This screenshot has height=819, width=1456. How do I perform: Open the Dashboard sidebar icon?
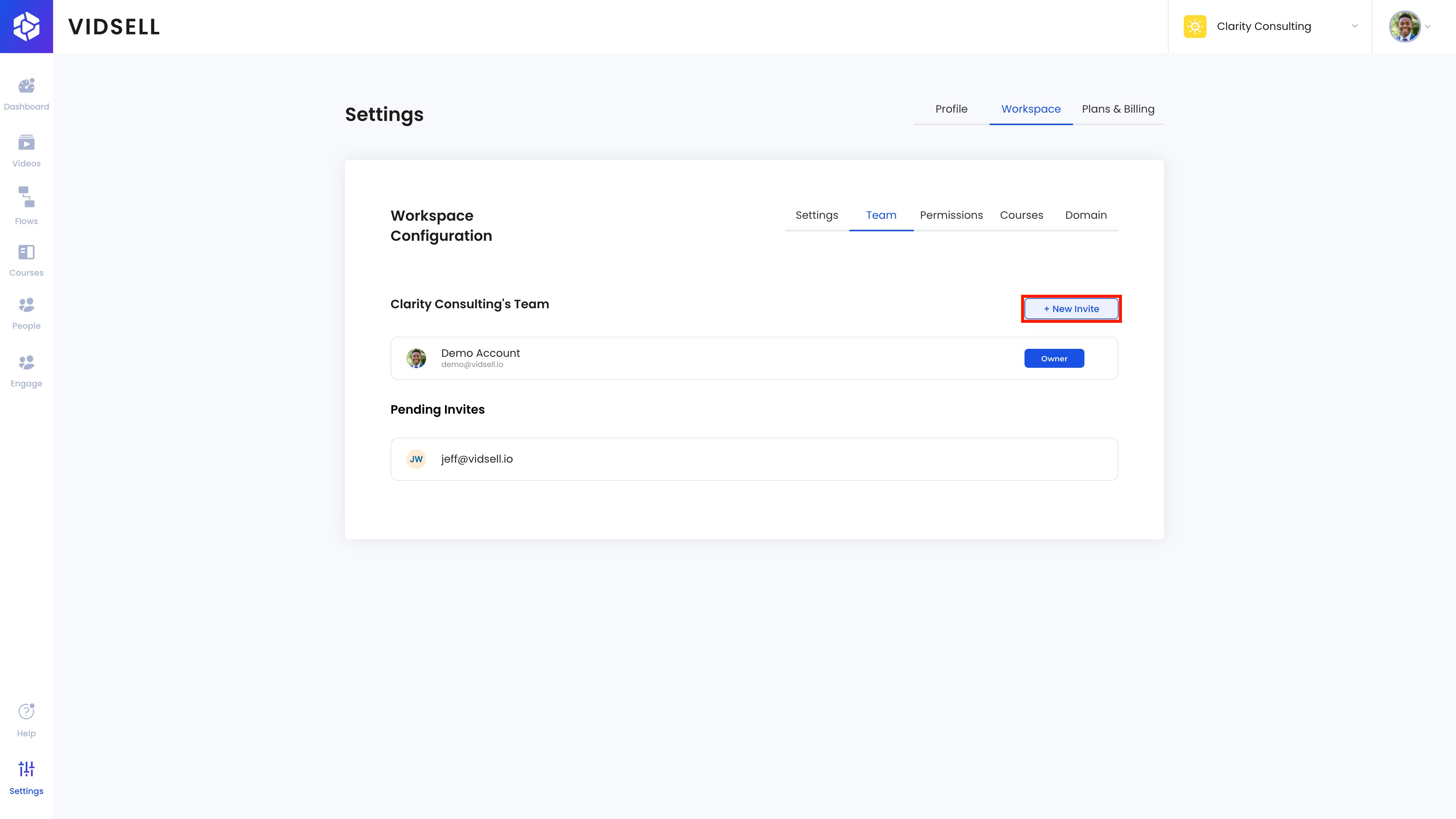coord(26,86)
